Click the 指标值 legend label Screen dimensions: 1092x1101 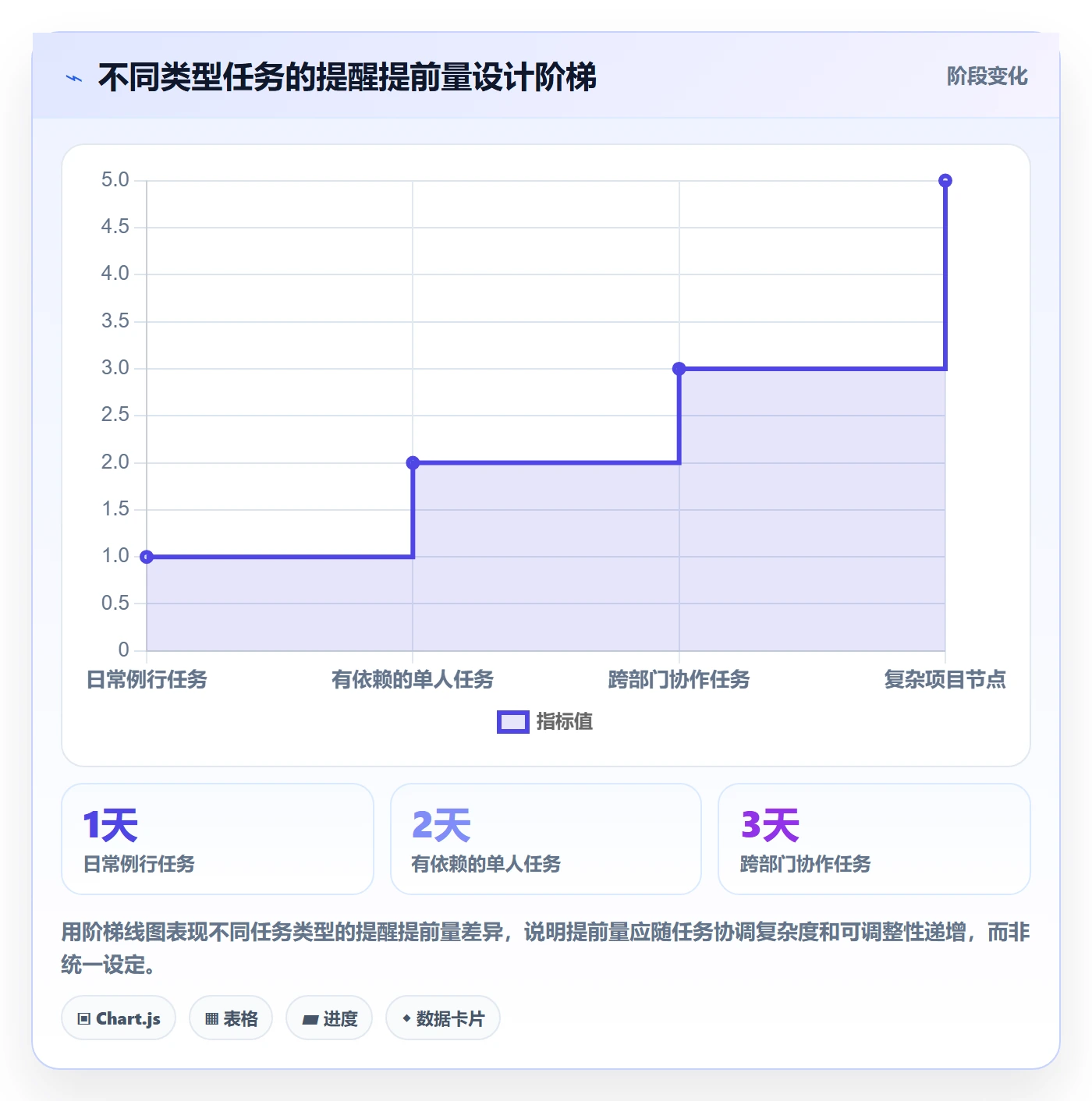pyautogui.click(x=565, y=722)
